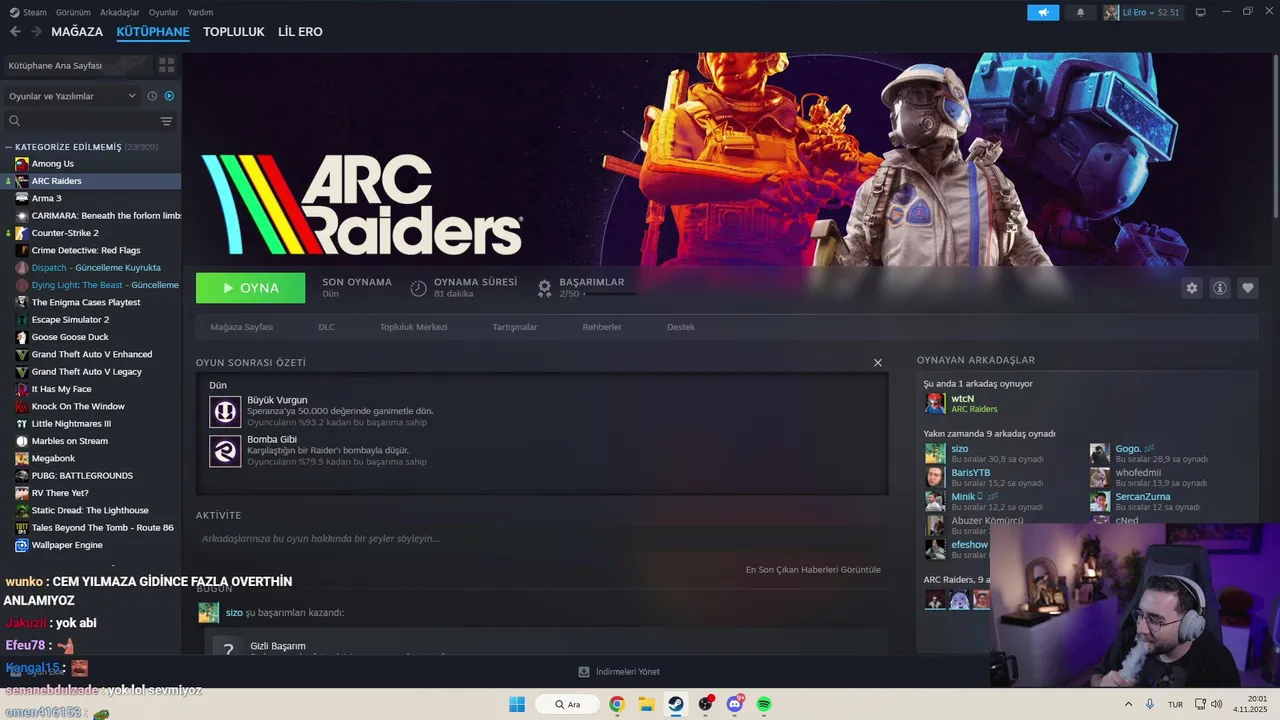Show hidden system tray icons chevron
The image size is (1280, 720).
point(1129,704)
